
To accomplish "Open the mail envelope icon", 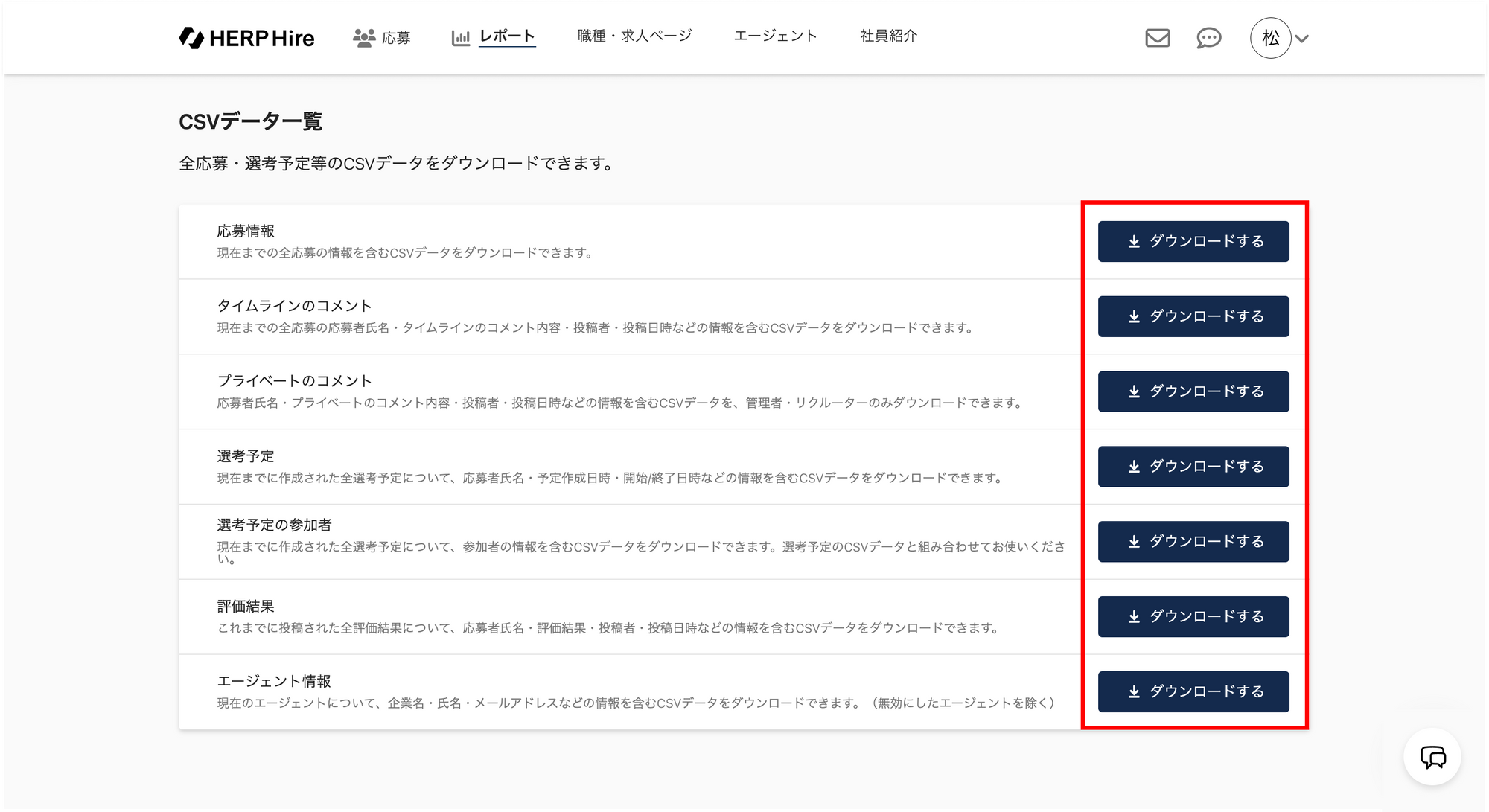I will (1157, 38).
